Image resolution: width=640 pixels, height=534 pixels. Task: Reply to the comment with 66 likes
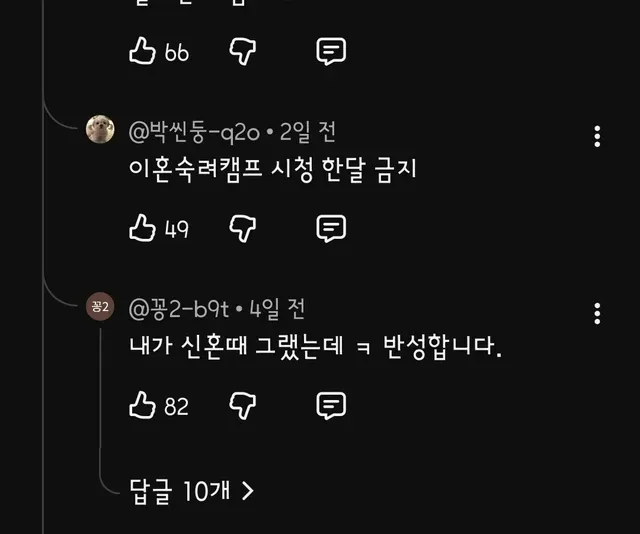tap(331, 51)
